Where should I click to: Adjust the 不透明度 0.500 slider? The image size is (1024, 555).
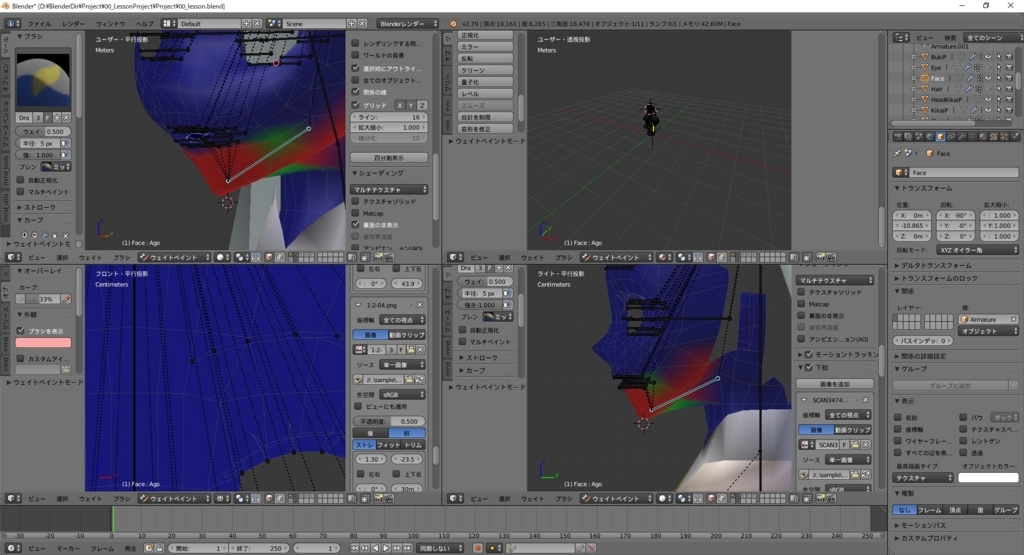coord(390,421)
